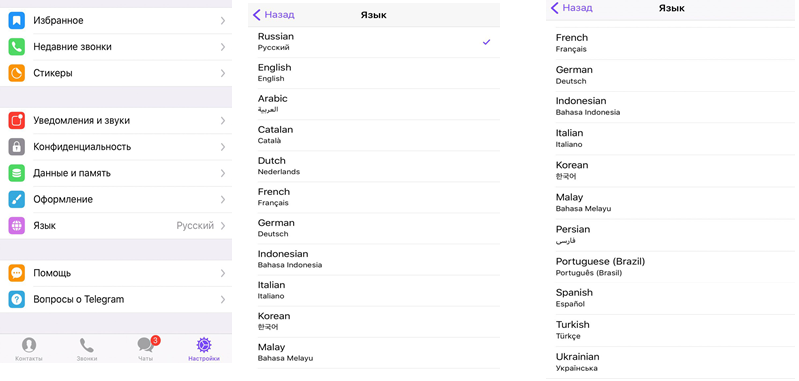Click the chevron on the Помощь row

(x=223, y=273)
